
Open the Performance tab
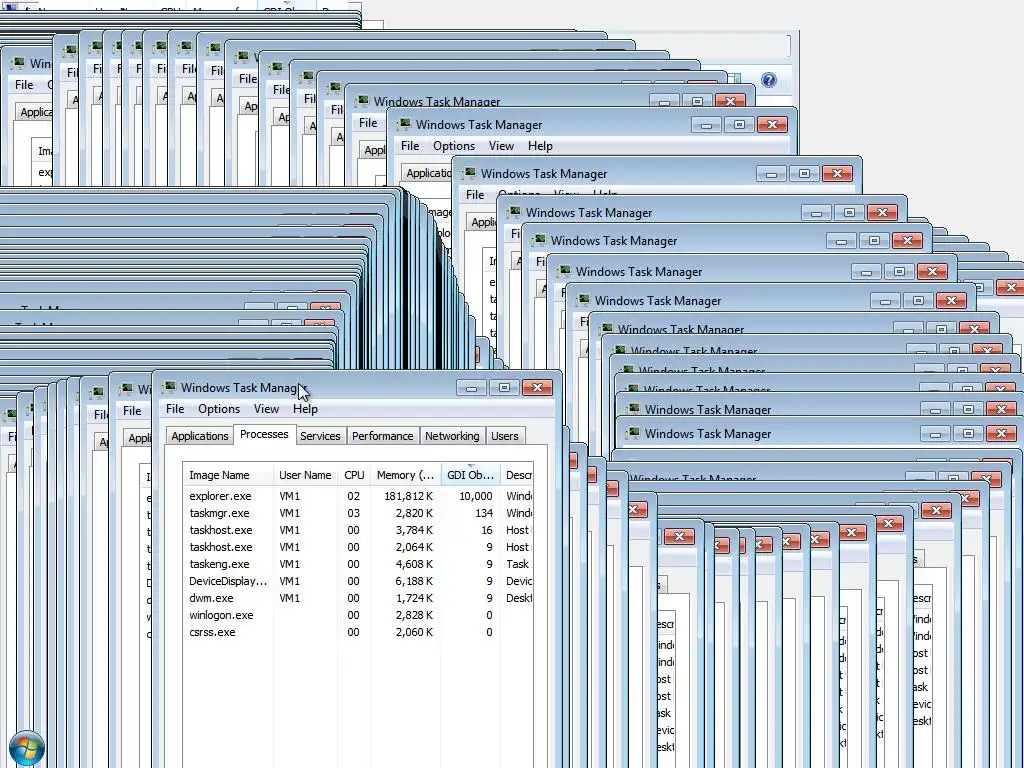click(x=383, y=436)
